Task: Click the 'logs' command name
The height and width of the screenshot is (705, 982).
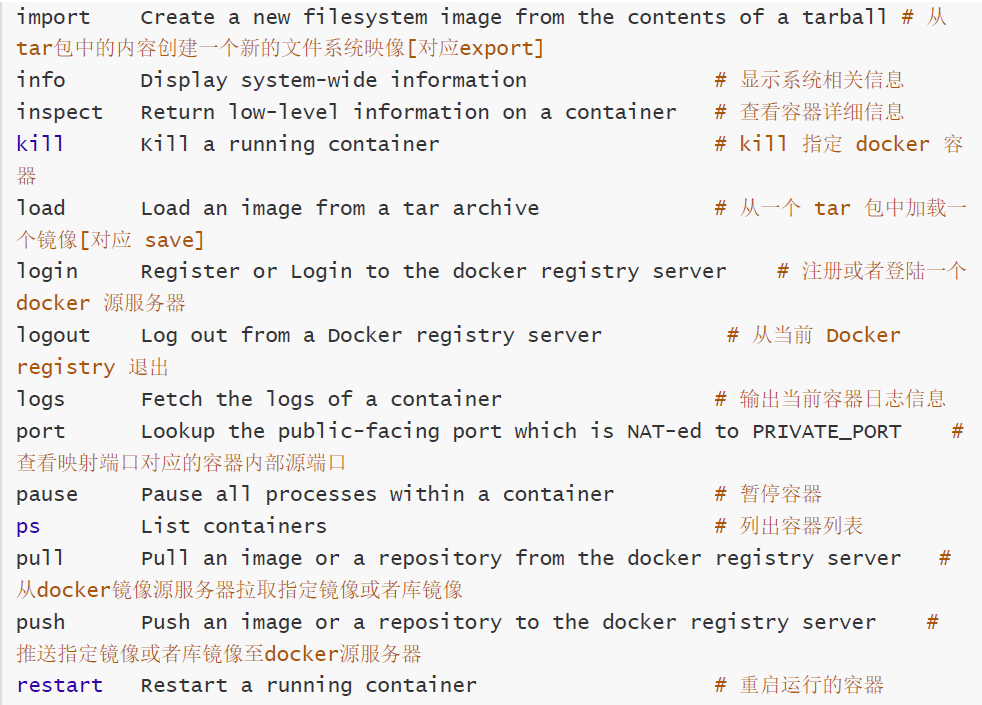Action: 41,399
